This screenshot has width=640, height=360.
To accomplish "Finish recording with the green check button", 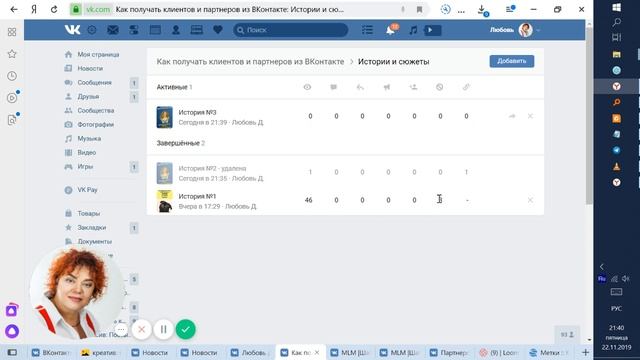I will [x=185, y=329].
